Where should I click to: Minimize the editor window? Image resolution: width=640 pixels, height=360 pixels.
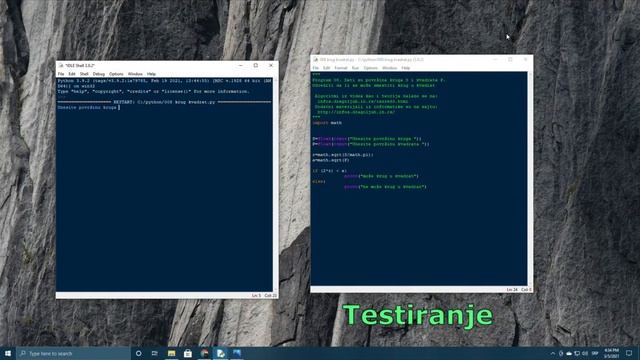pos(495,60)
